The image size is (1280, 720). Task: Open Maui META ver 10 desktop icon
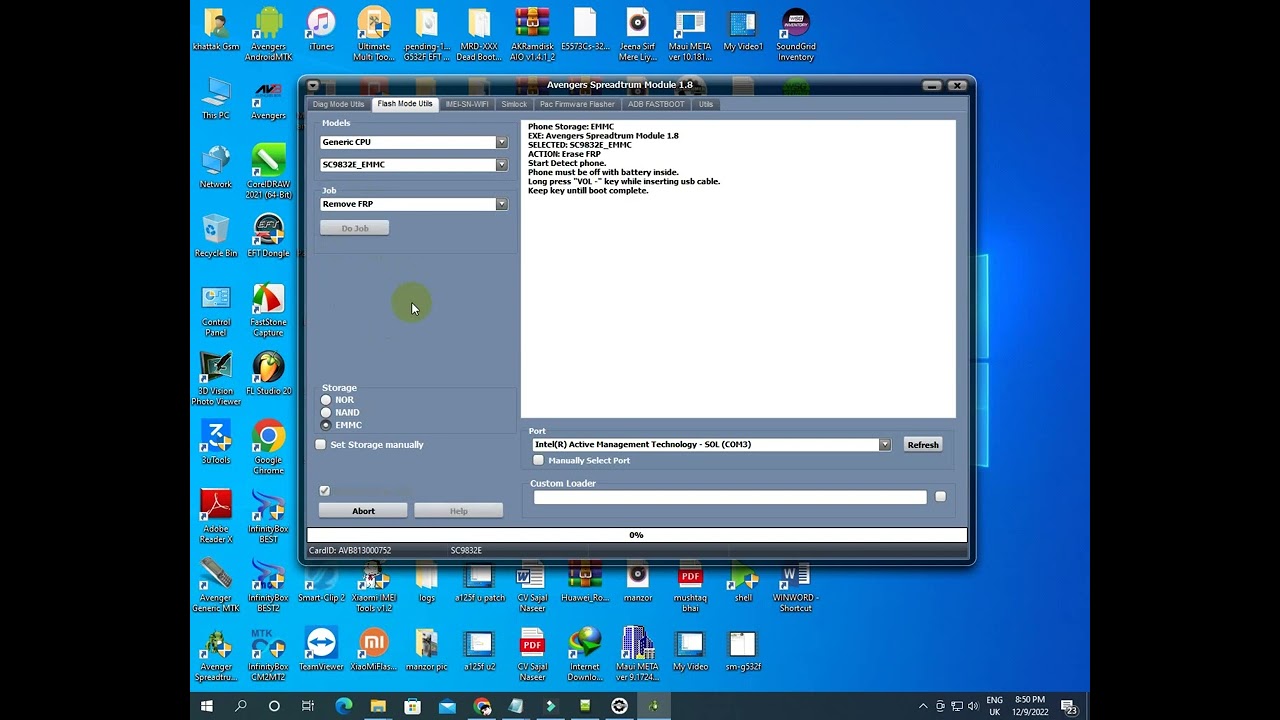tap(690, 35)
